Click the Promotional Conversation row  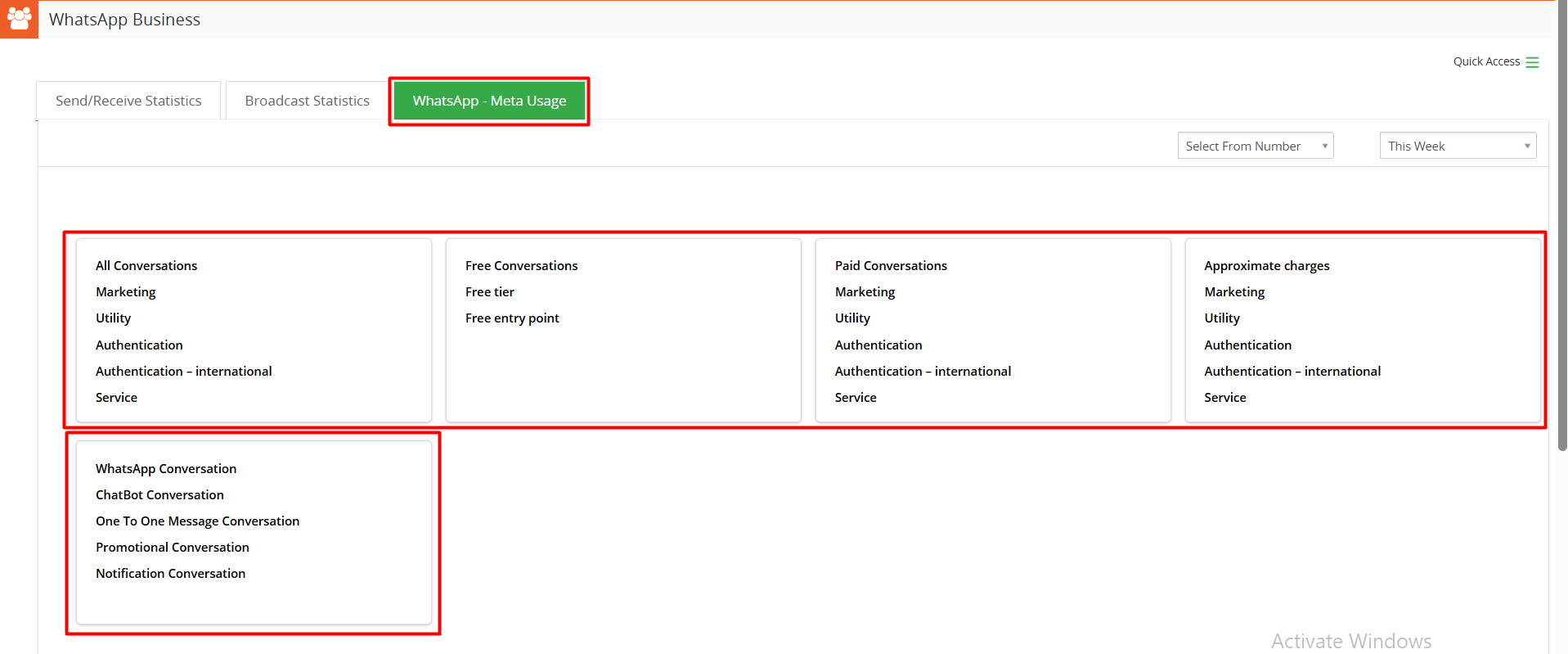[173, 548]
